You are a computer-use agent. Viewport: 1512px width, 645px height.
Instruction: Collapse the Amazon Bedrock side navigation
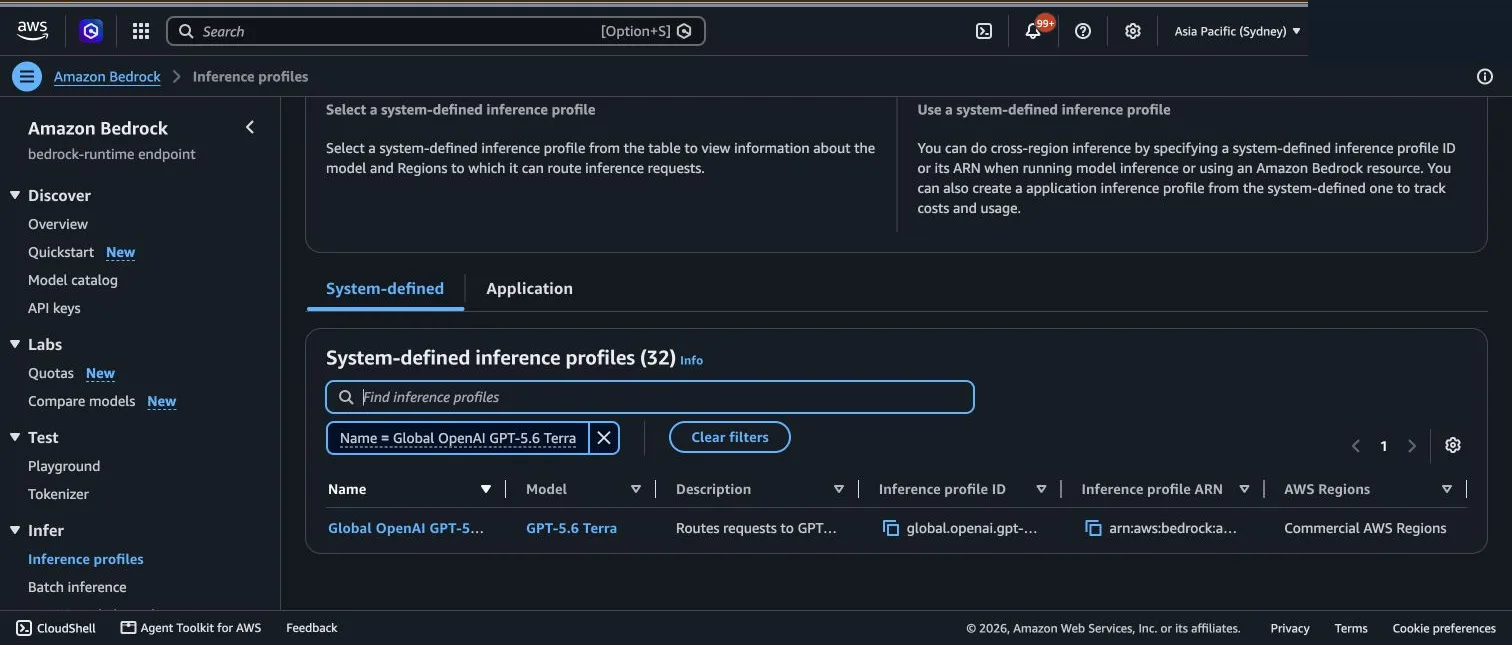click(x=250, y=127)
